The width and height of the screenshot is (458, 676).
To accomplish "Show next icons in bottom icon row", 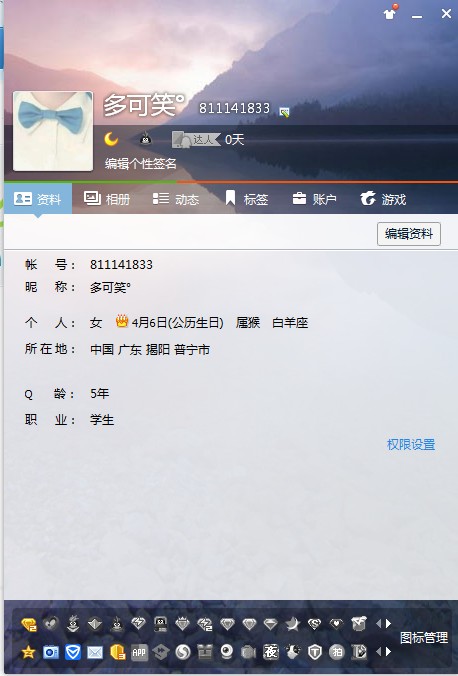I will pyautogui.click(x=389, y=651).
